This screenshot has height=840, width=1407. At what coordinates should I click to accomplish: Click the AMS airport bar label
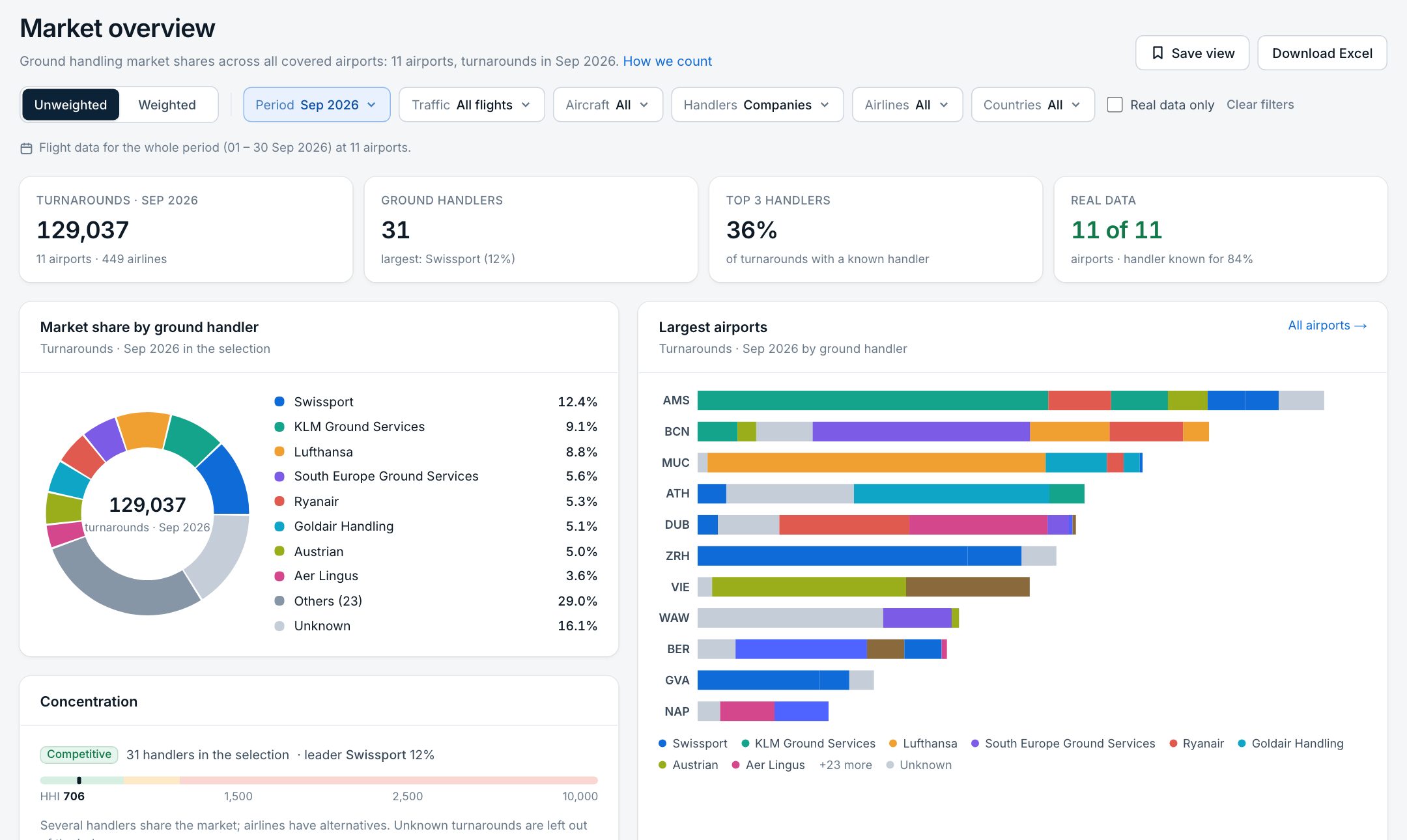[675, 400]
